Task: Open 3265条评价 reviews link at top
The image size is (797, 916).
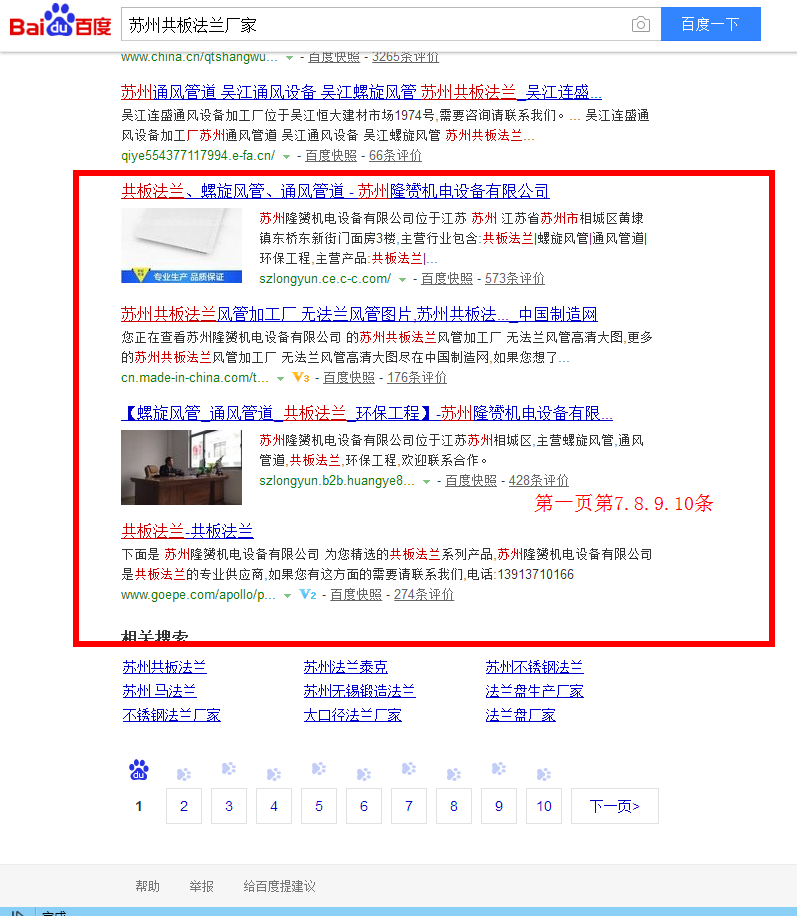Action: 406,57
